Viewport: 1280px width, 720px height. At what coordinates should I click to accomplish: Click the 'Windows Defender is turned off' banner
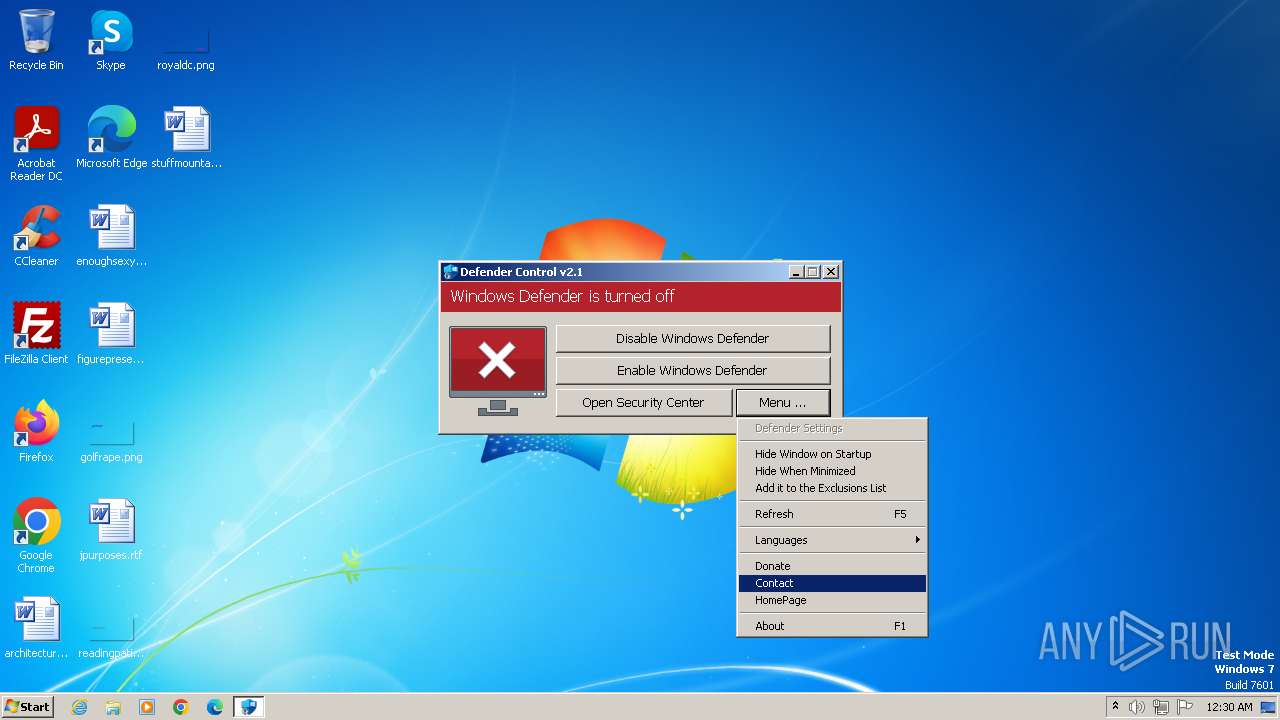coord(641,296)
